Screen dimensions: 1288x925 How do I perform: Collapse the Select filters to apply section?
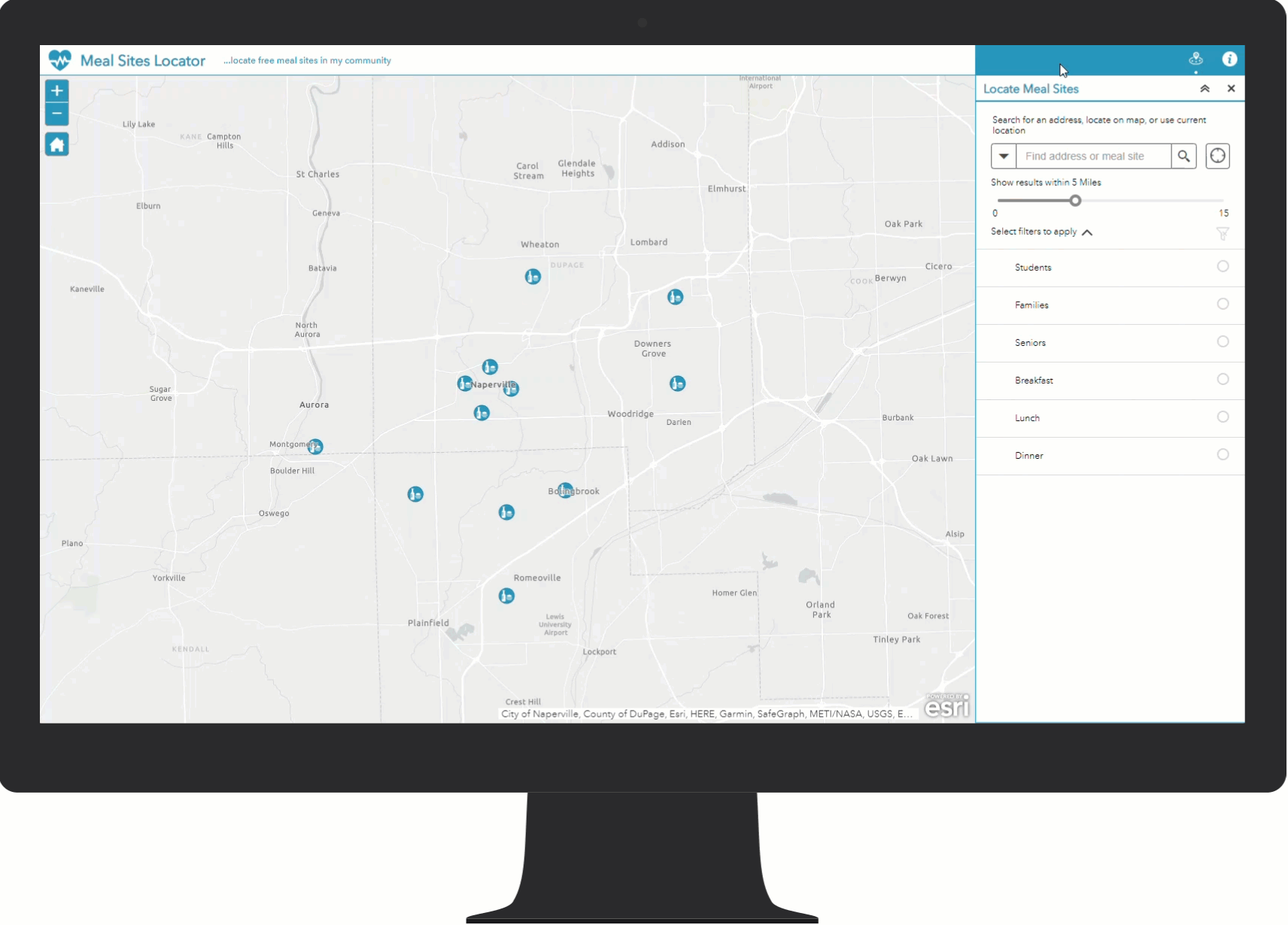tap(1088, 232)
